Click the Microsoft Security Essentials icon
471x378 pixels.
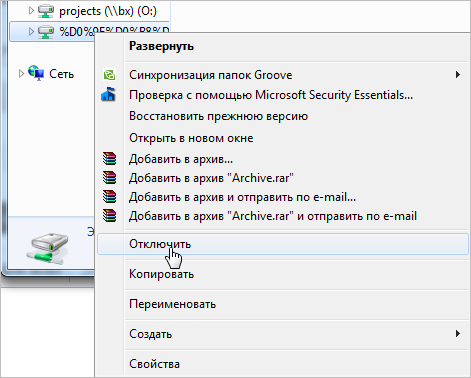(108, 95)
